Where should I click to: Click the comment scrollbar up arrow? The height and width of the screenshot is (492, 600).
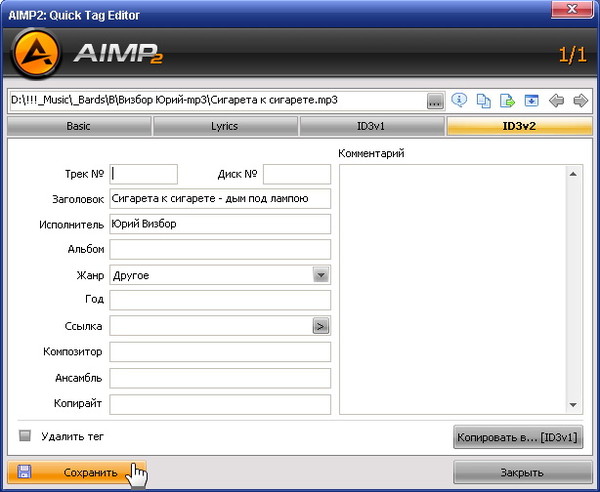point(573,174)
